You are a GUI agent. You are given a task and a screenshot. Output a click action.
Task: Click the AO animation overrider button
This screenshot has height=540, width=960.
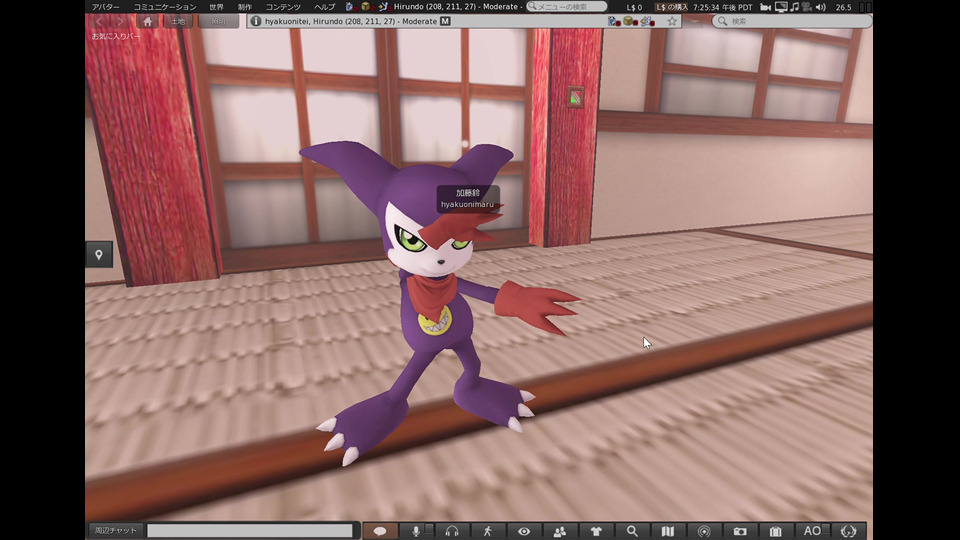point(811,531)
